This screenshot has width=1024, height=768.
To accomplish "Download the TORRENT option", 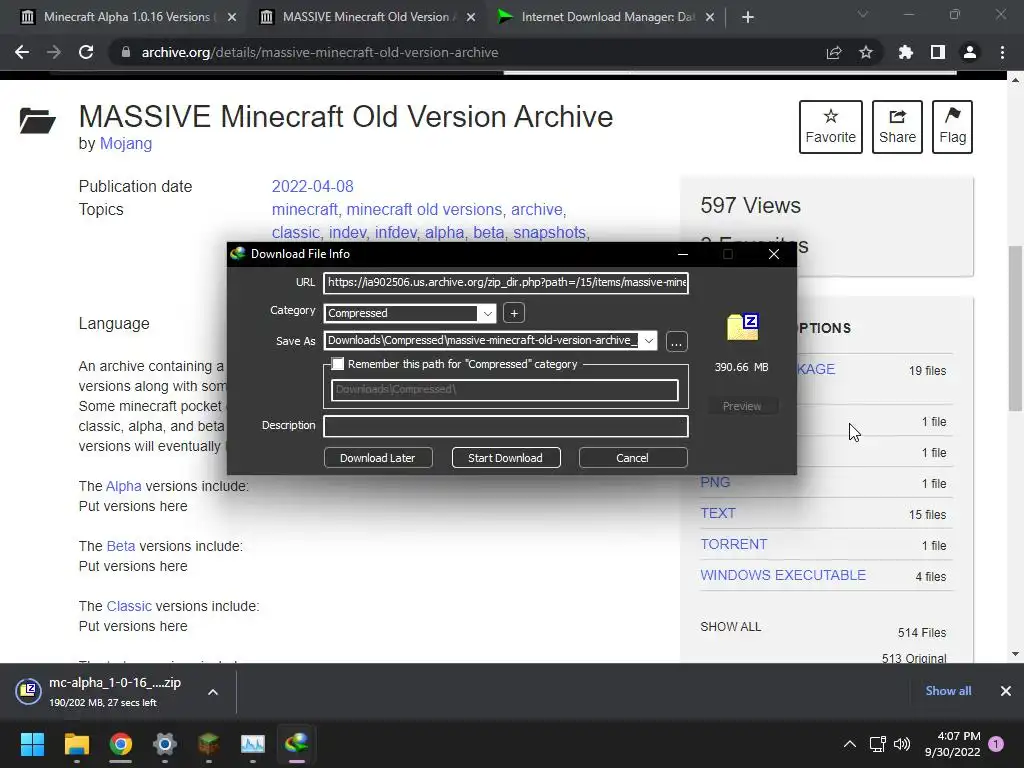I will 733,544.
